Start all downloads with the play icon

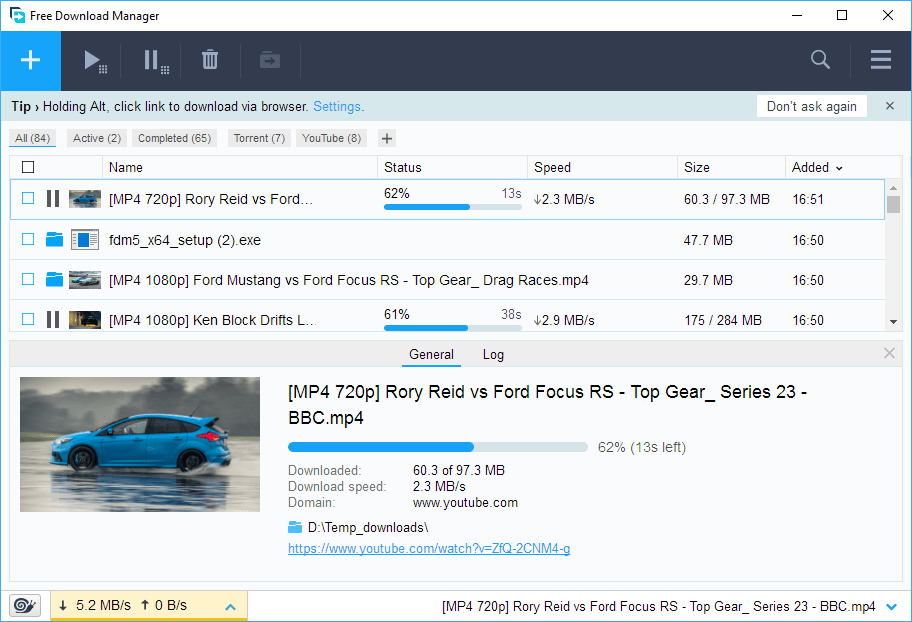tap(95, 61)
